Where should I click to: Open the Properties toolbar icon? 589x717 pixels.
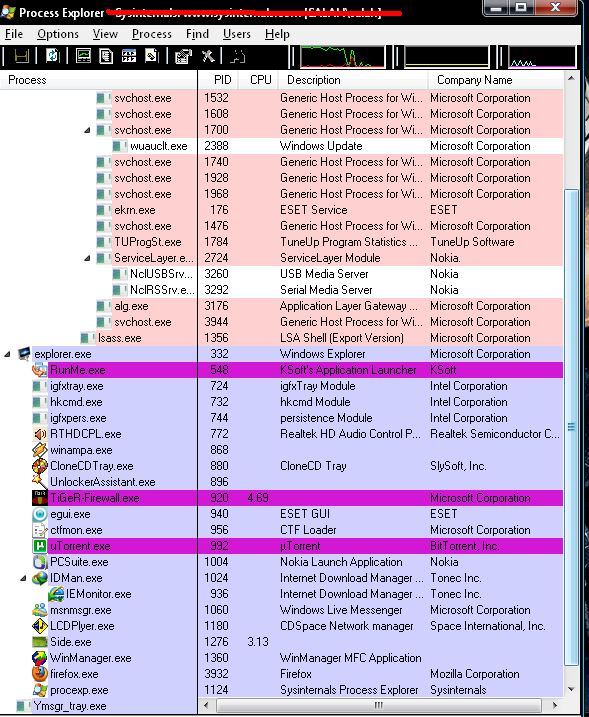pos(183,56)
